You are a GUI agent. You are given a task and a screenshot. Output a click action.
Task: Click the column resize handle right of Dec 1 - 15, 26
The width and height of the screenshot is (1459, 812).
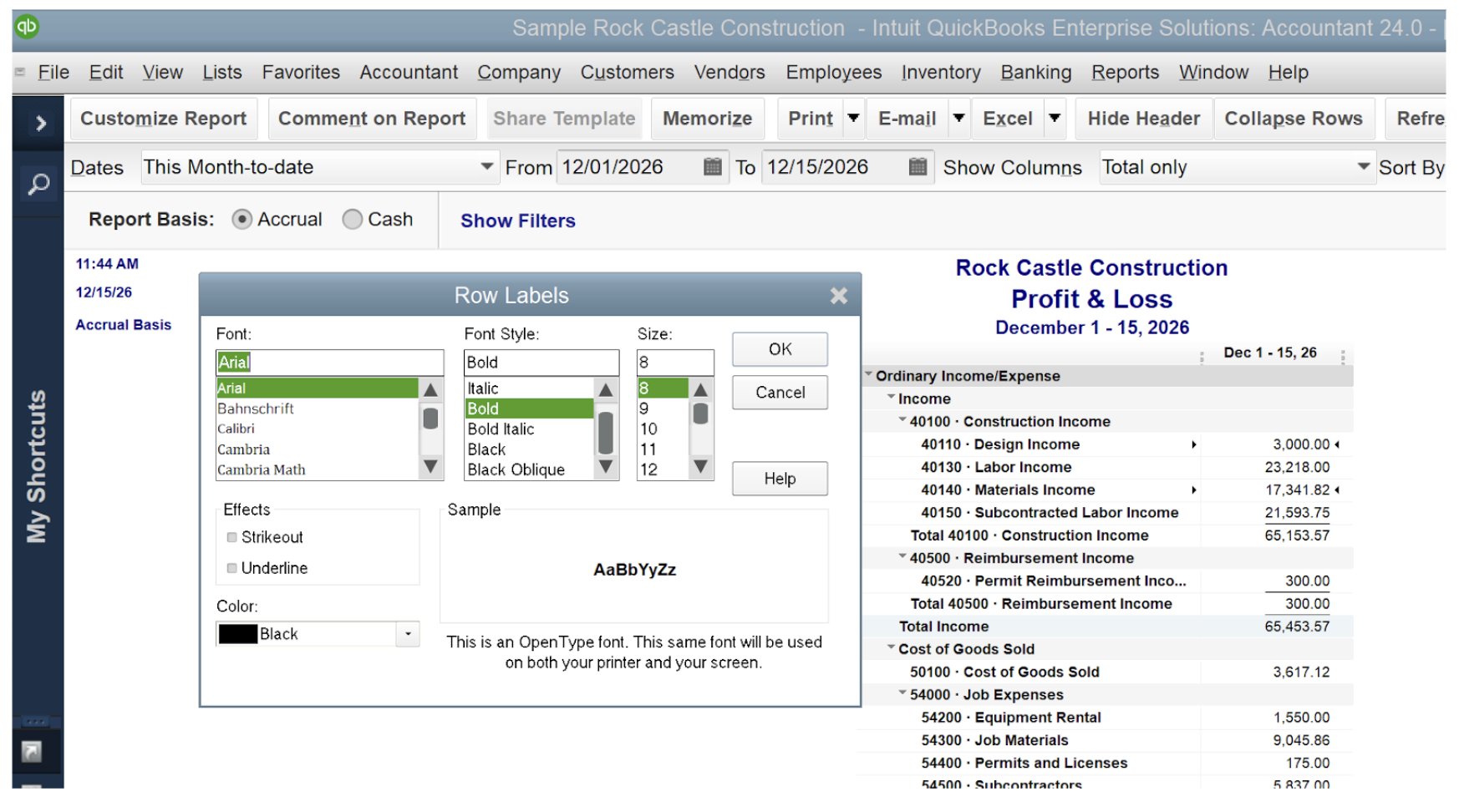[1343, 357]
